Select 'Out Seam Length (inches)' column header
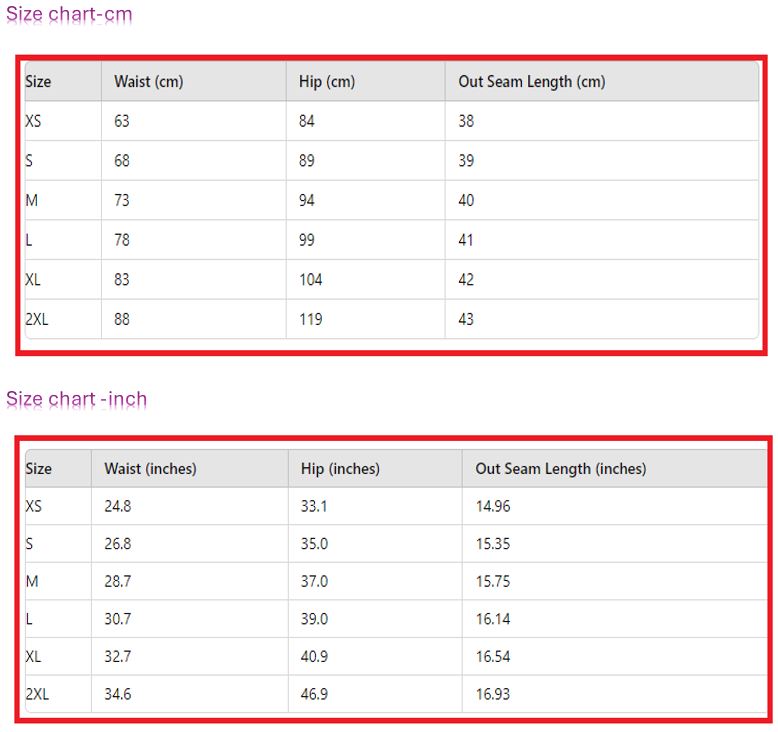Viewport: 778px width, 732px height. (x=560, y=468)
